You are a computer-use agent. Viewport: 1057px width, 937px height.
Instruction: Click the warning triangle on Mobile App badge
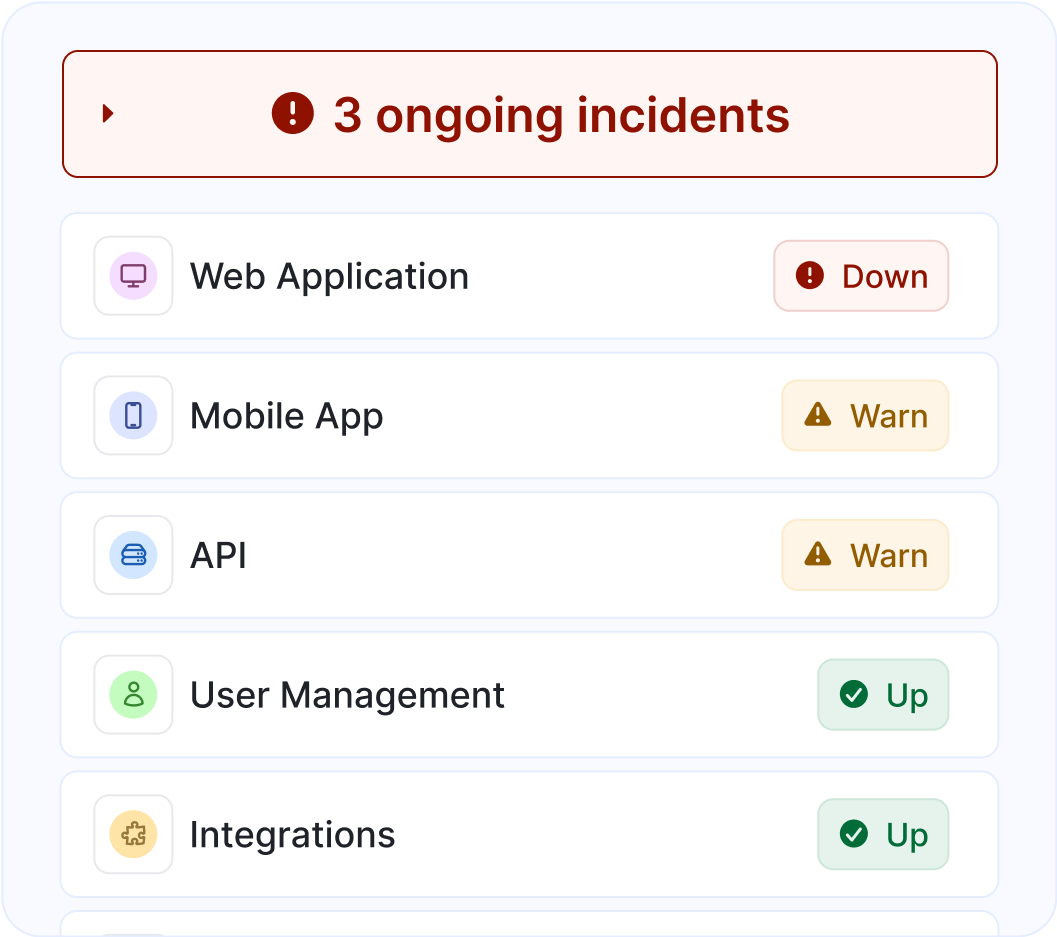tap(817, 416)
